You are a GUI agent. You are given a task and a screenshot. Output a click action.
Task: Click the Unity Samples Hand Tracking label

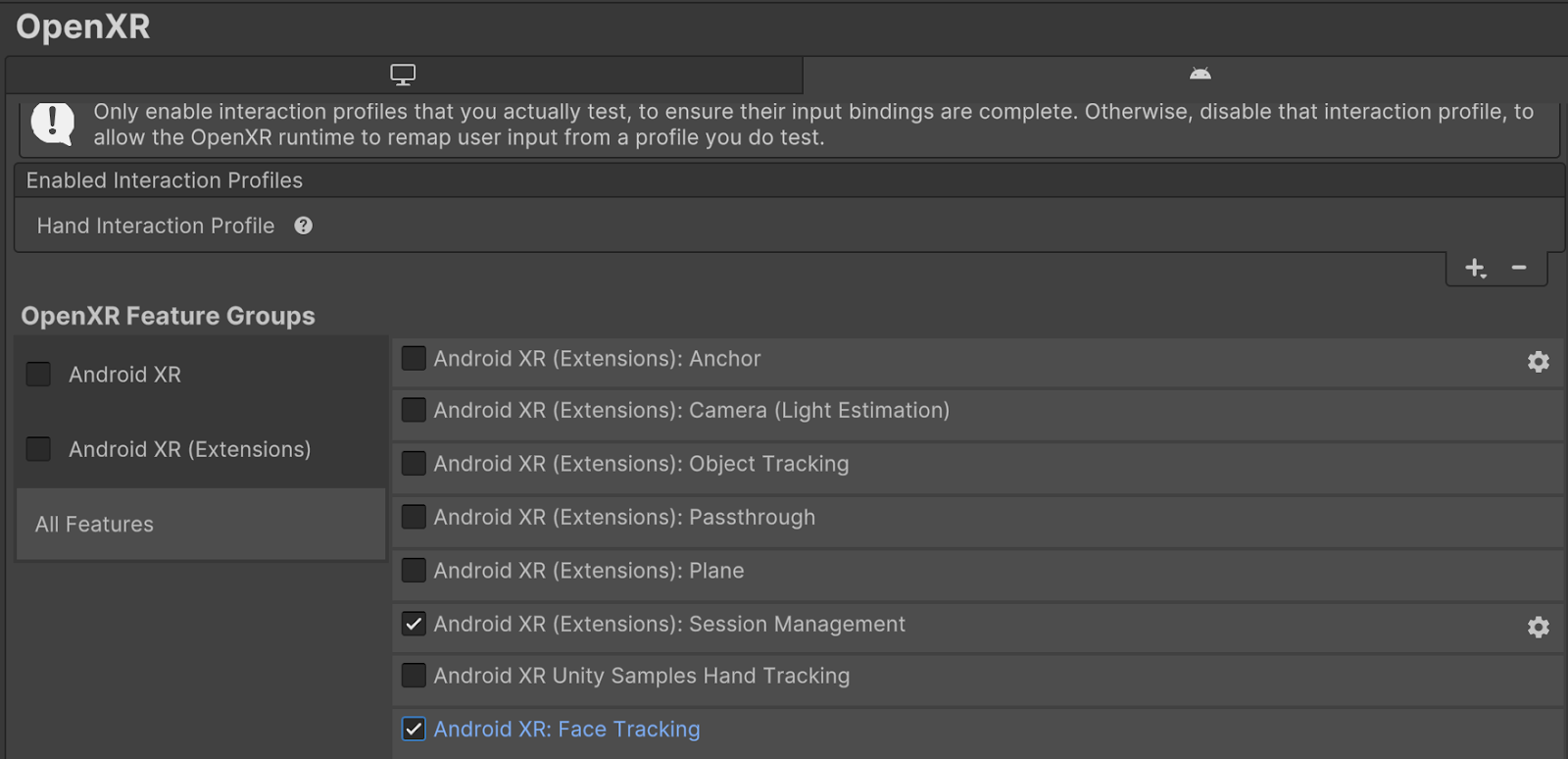tap(642, 676)
